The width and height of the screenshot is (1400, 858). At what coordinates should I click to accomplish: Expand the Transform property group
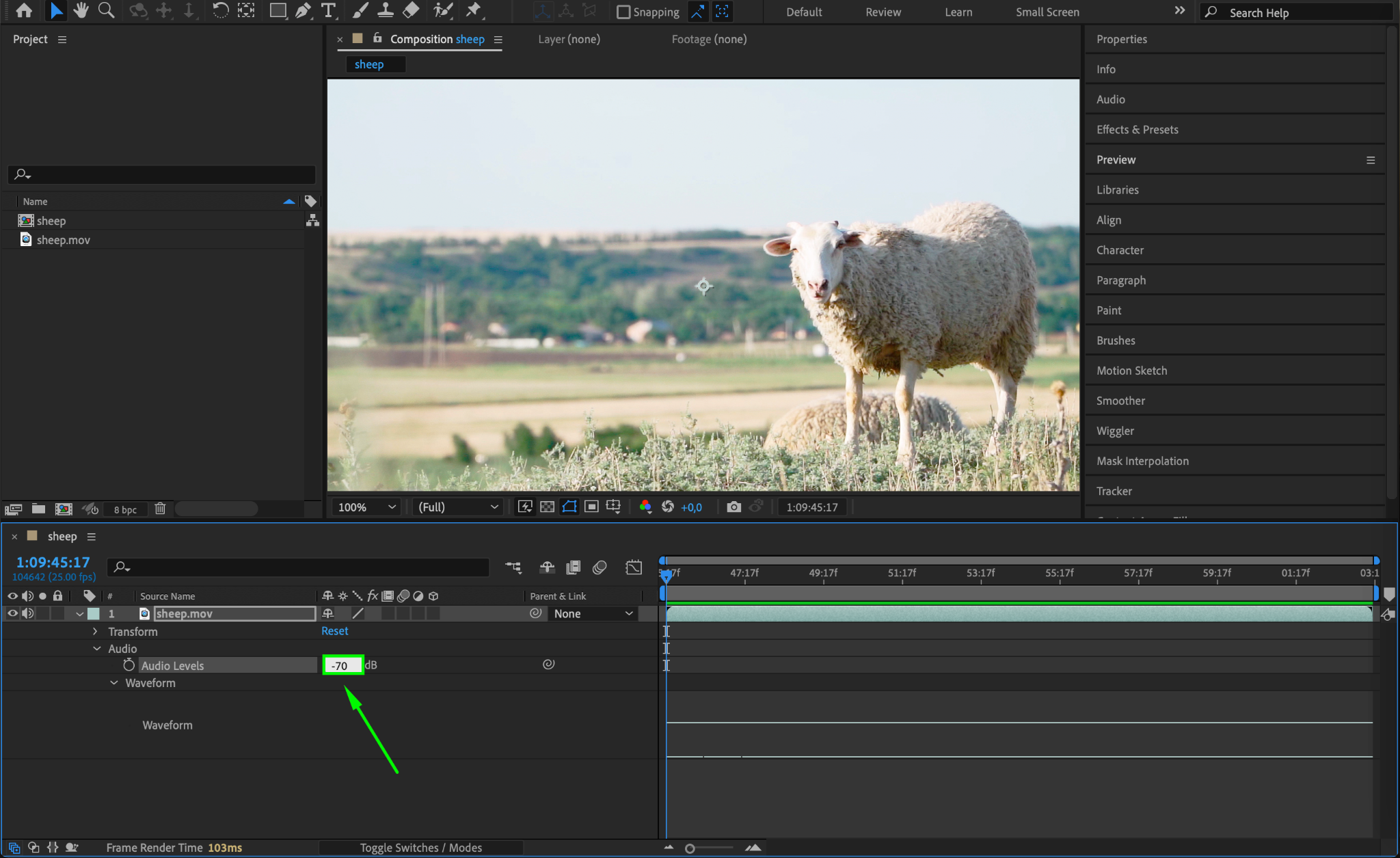point(95,631)
